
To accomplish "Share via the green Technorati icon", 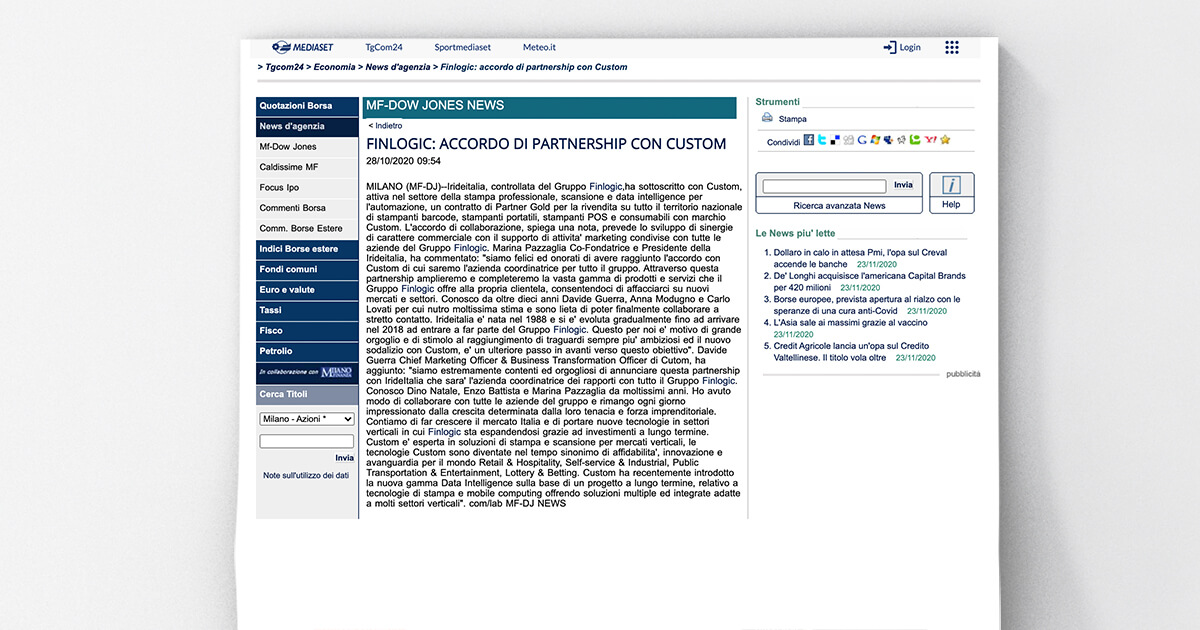I will pyautogui.click(x=914, y=140).
